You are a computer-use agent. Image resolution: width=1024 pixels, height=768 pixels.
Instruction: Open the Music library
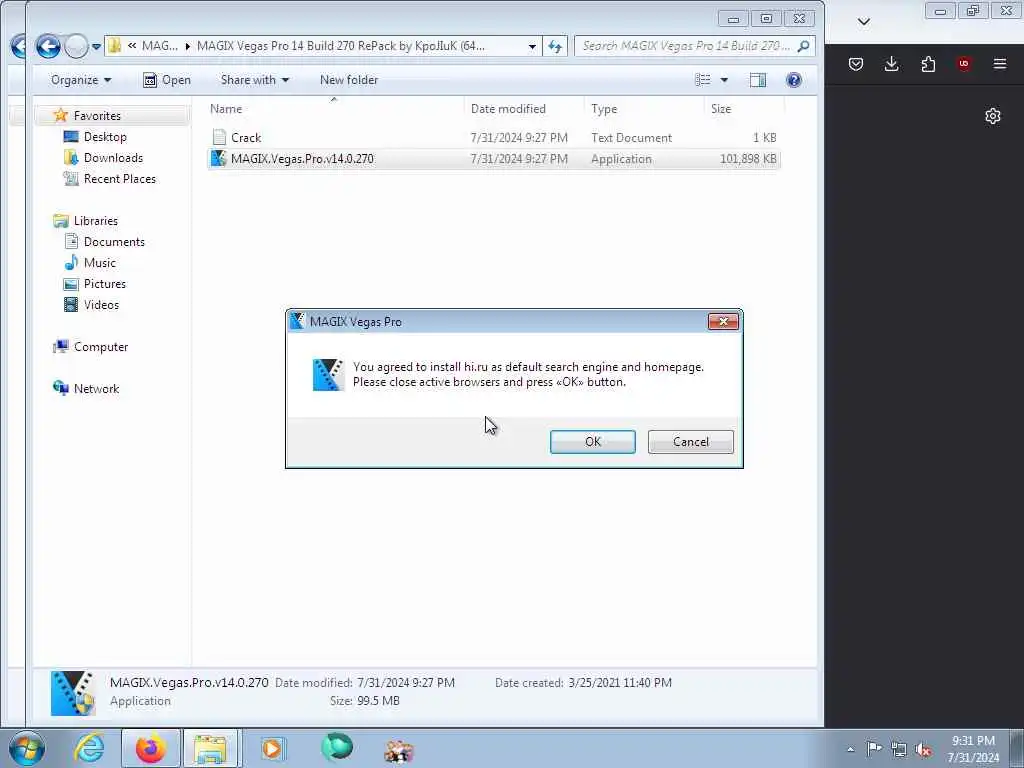pos(99,263)
